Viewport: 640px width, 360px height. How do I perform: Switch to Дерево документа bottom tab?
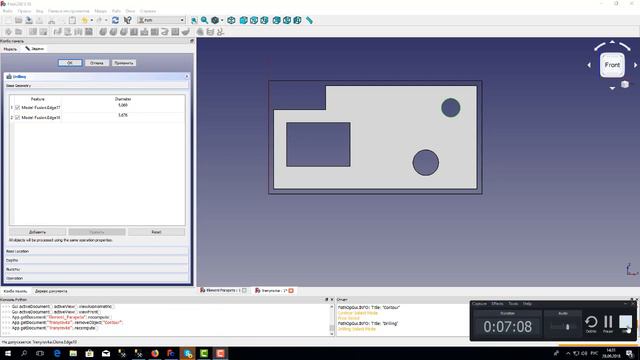pos(51,291)
